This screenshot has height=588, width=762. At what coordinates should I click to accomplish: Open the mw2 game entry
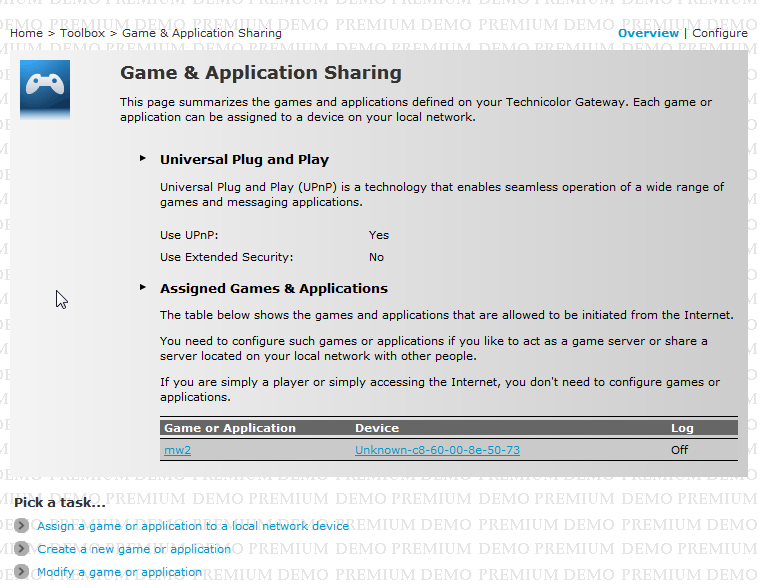click(177, 450)
